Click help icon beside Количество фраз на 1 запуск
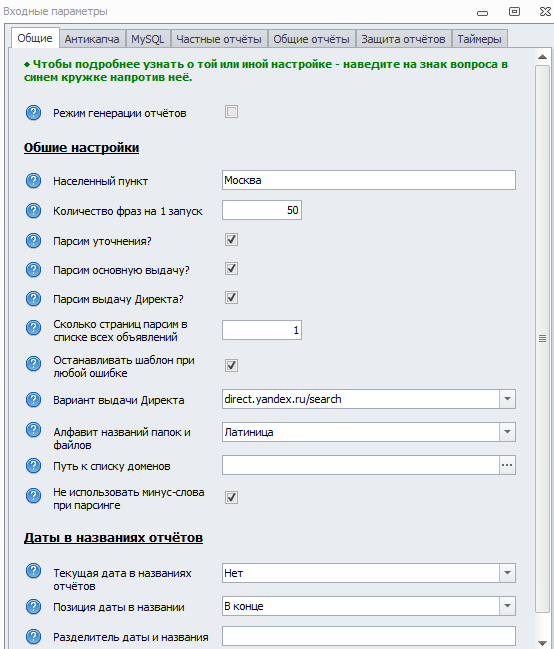 pos(33,210)
